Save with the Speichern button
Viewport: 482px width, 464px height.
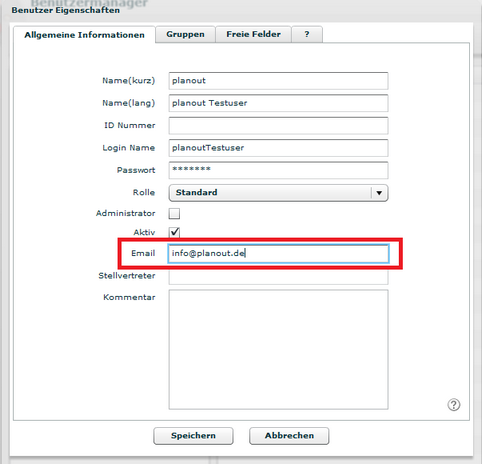[x=193, y=436]
